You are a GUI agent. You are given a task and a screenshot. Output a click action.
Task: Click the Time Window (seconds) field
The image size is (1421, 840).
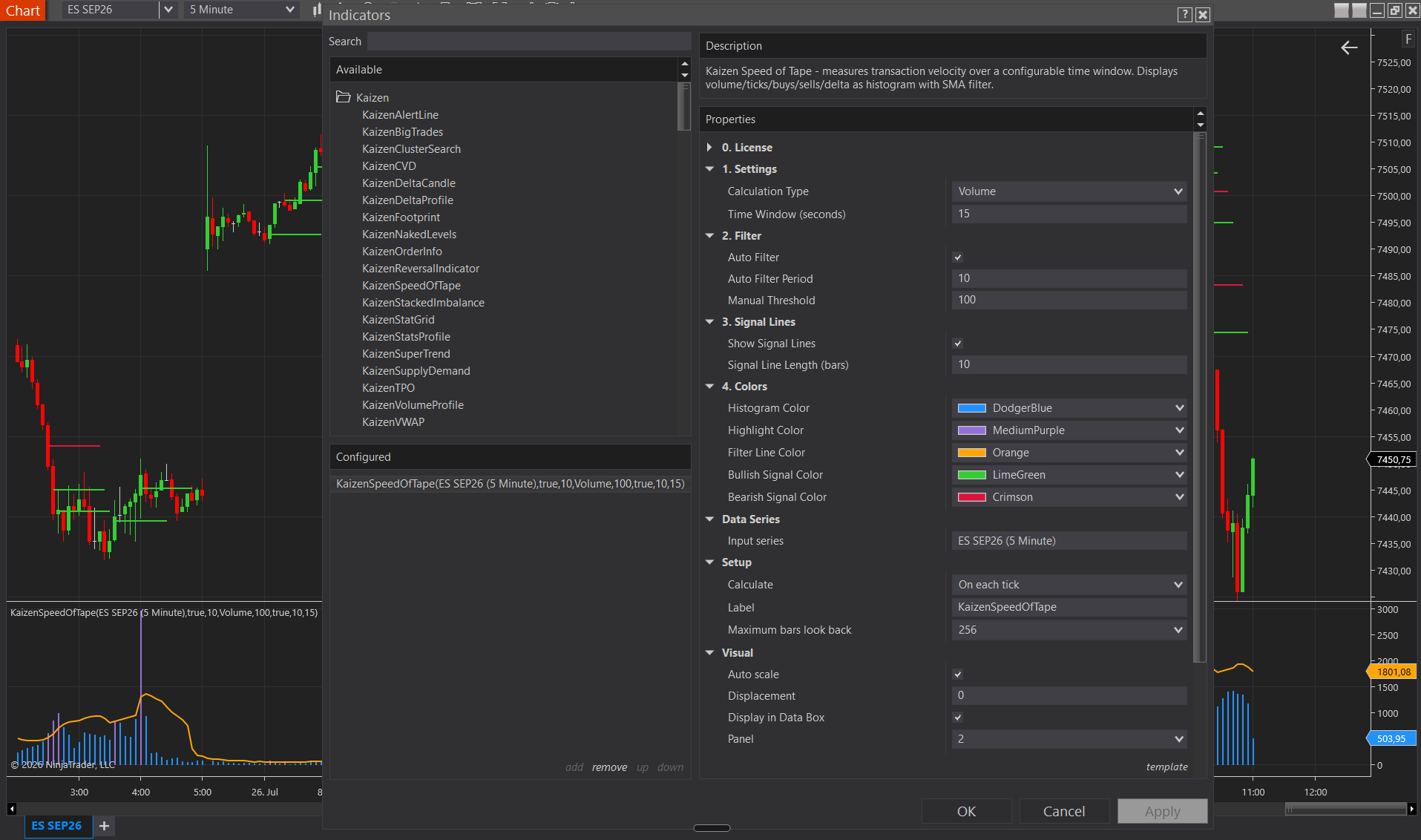(1069, 214)
